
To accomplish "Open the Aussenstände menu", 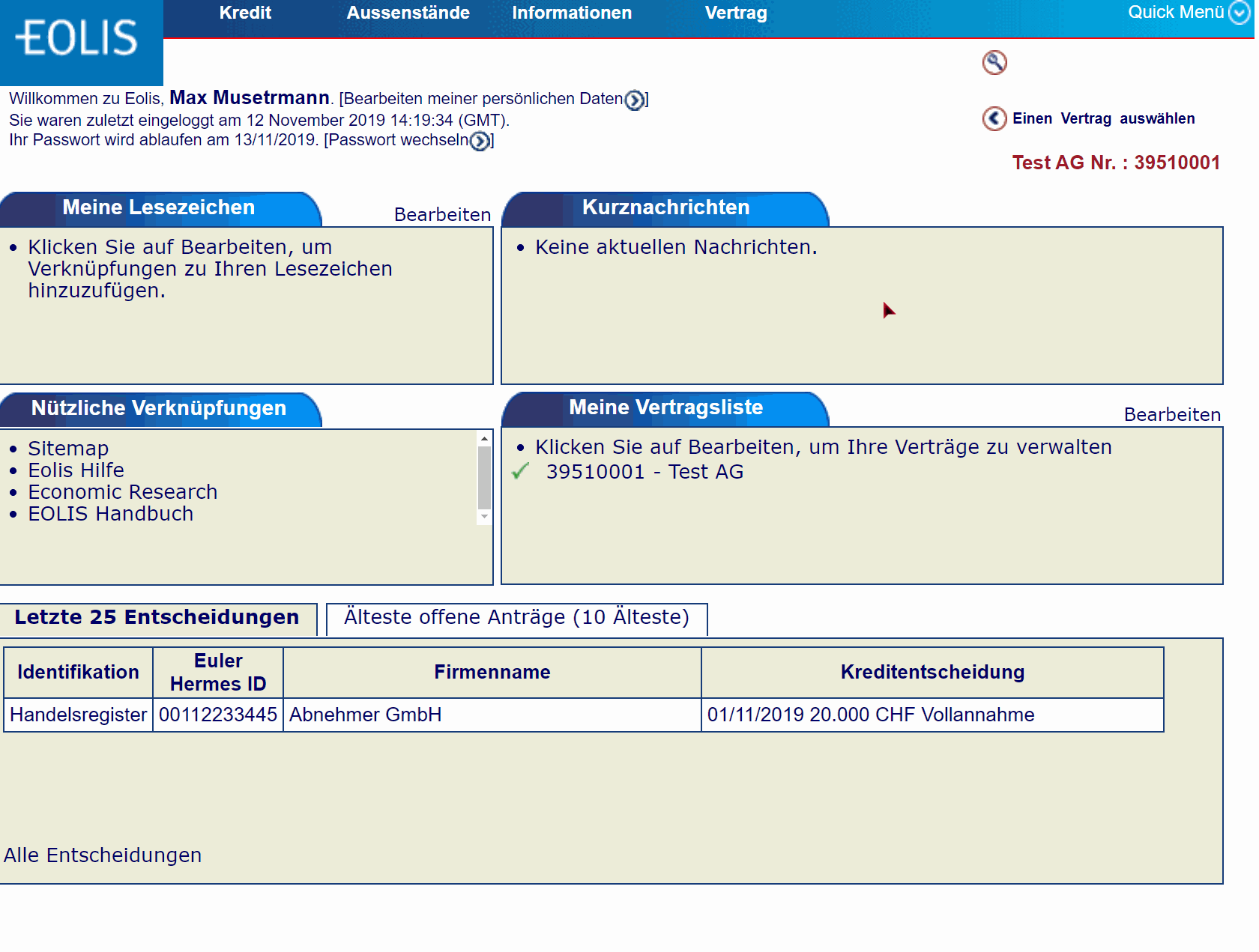I will point(408,13).
